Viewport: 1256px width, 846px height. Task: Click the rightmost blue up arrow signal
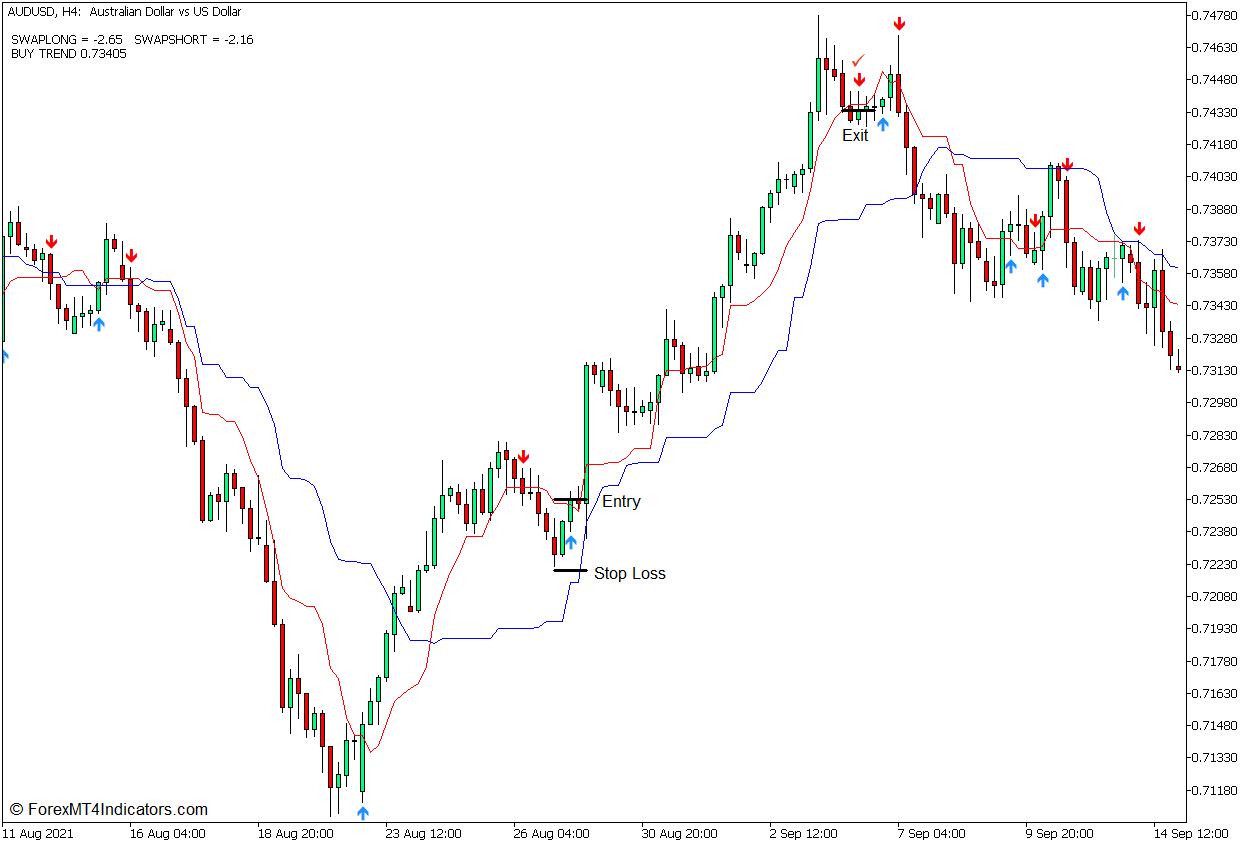point(1123,293)
